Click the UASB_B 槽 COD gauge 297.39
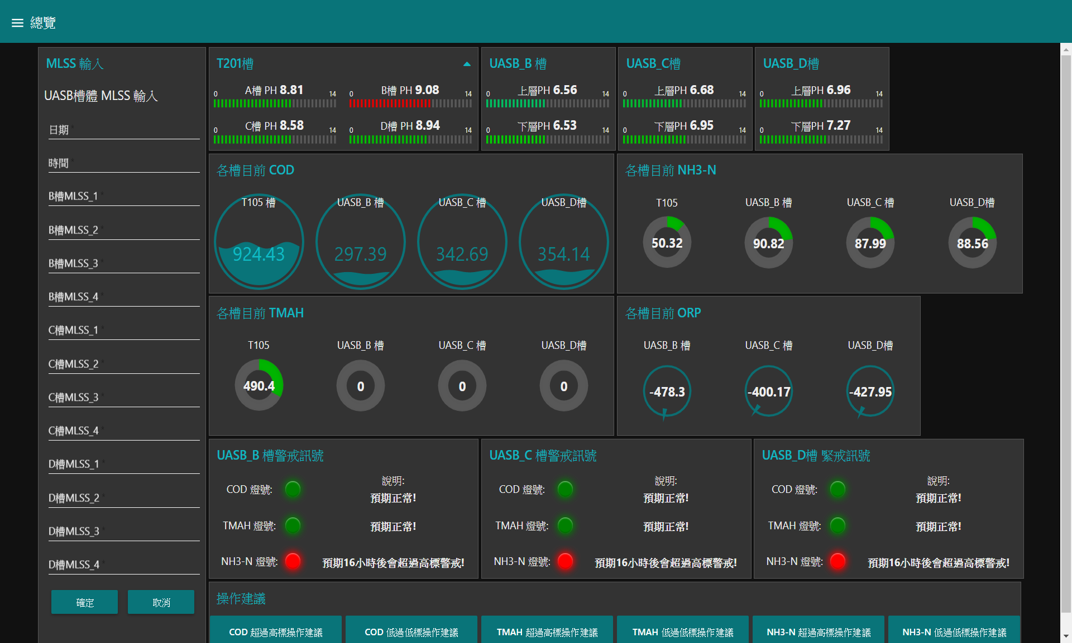 tap(360, 242)
